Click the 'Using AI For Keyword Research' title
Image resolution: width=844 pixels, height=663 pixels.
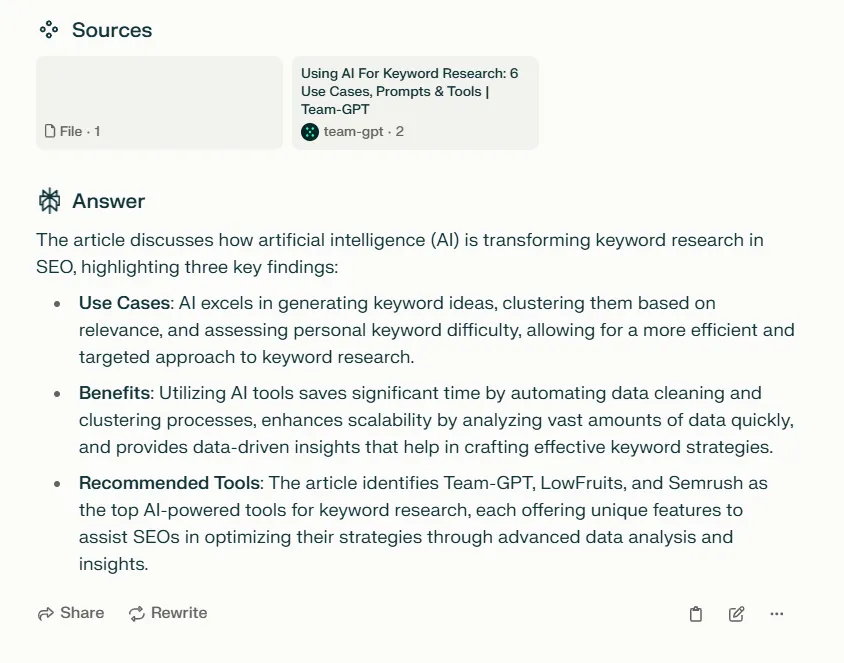point(409,91)
